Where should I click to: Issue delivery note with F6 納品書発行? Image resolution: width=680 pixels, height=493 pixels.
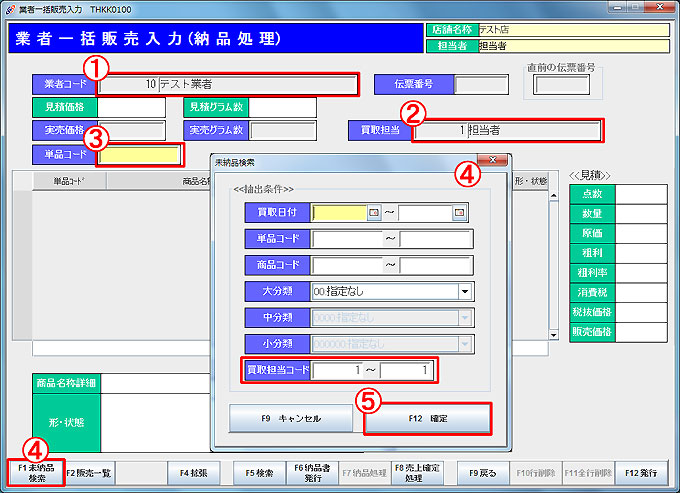pos(312,473)
